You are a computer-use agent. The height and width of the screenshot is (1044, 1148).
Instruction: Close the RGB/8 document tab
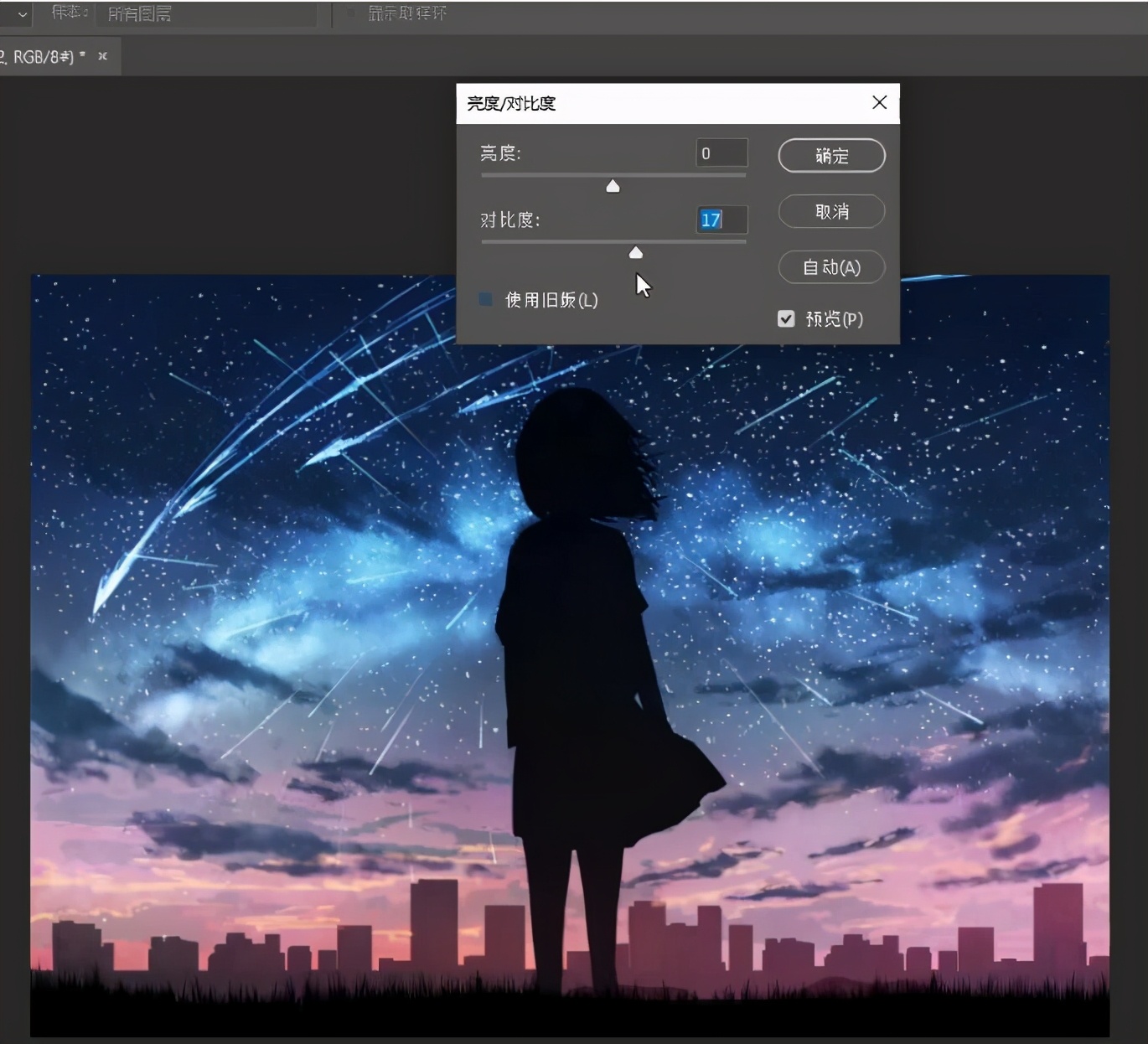[103, 56]
